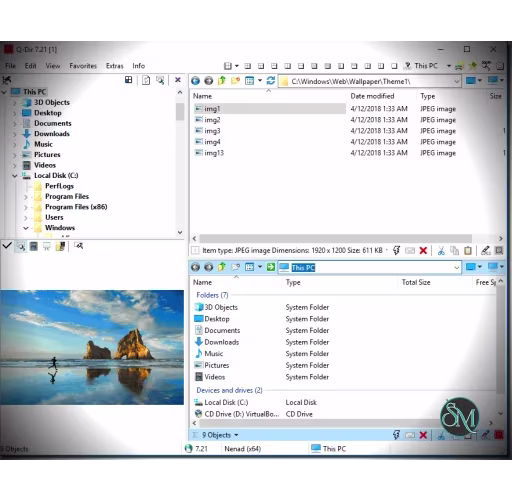Click the red Delete X in upper status bar
The height and width of the screenshot is (500, 512).
[x=423, y=251]
